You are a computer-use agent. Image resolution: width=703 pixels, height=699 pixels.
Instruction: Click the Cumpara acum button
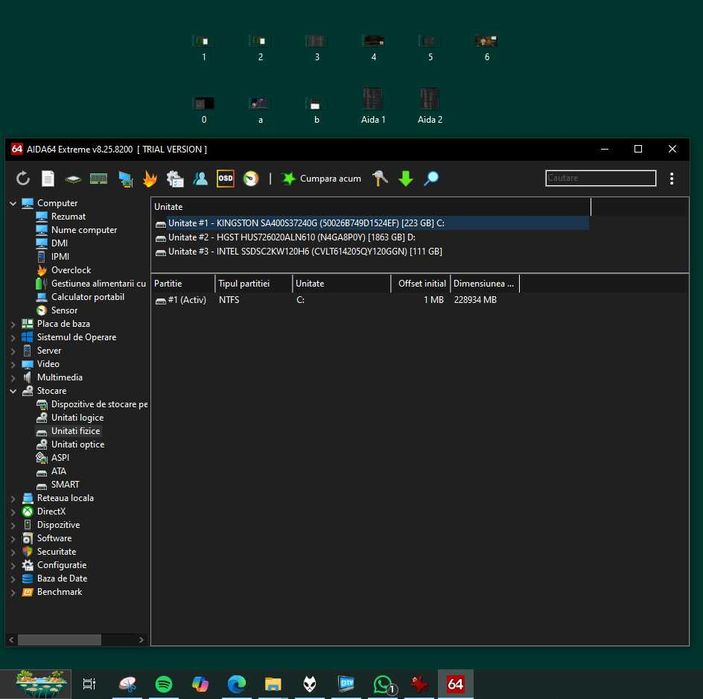pyautogui.click(x=321, y=178)
